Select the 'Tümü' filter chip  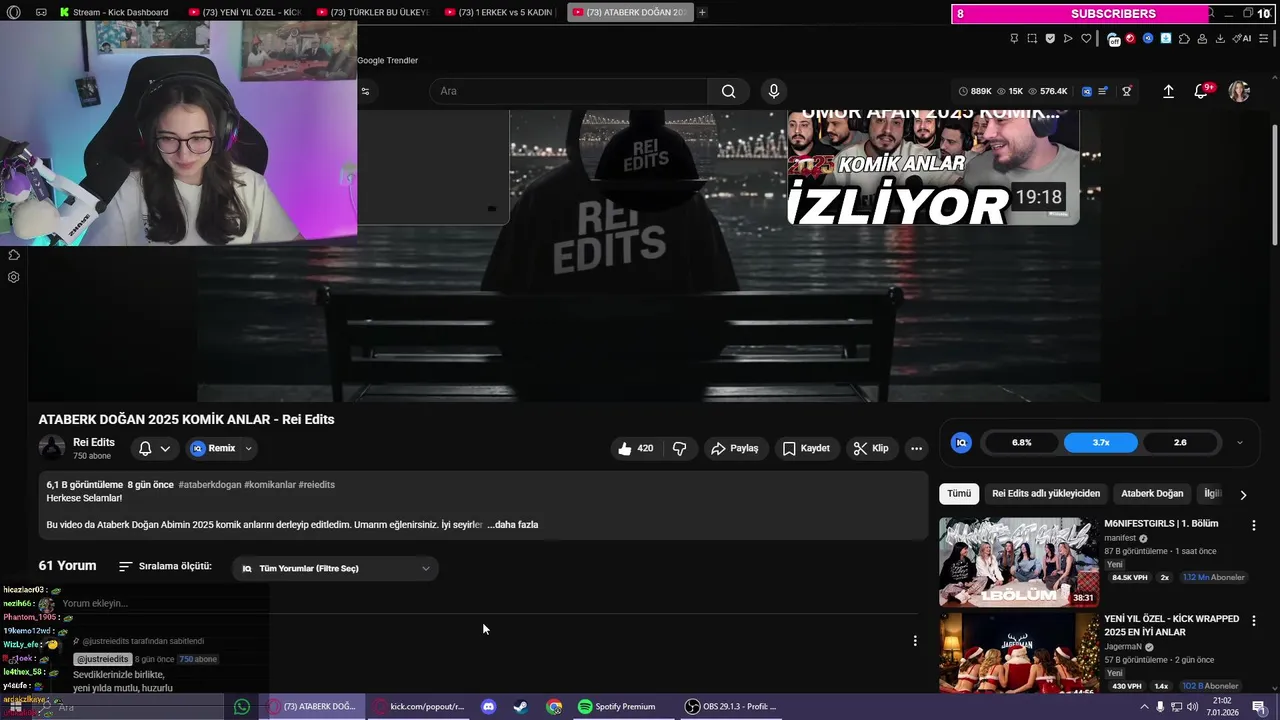coord(959,493)
